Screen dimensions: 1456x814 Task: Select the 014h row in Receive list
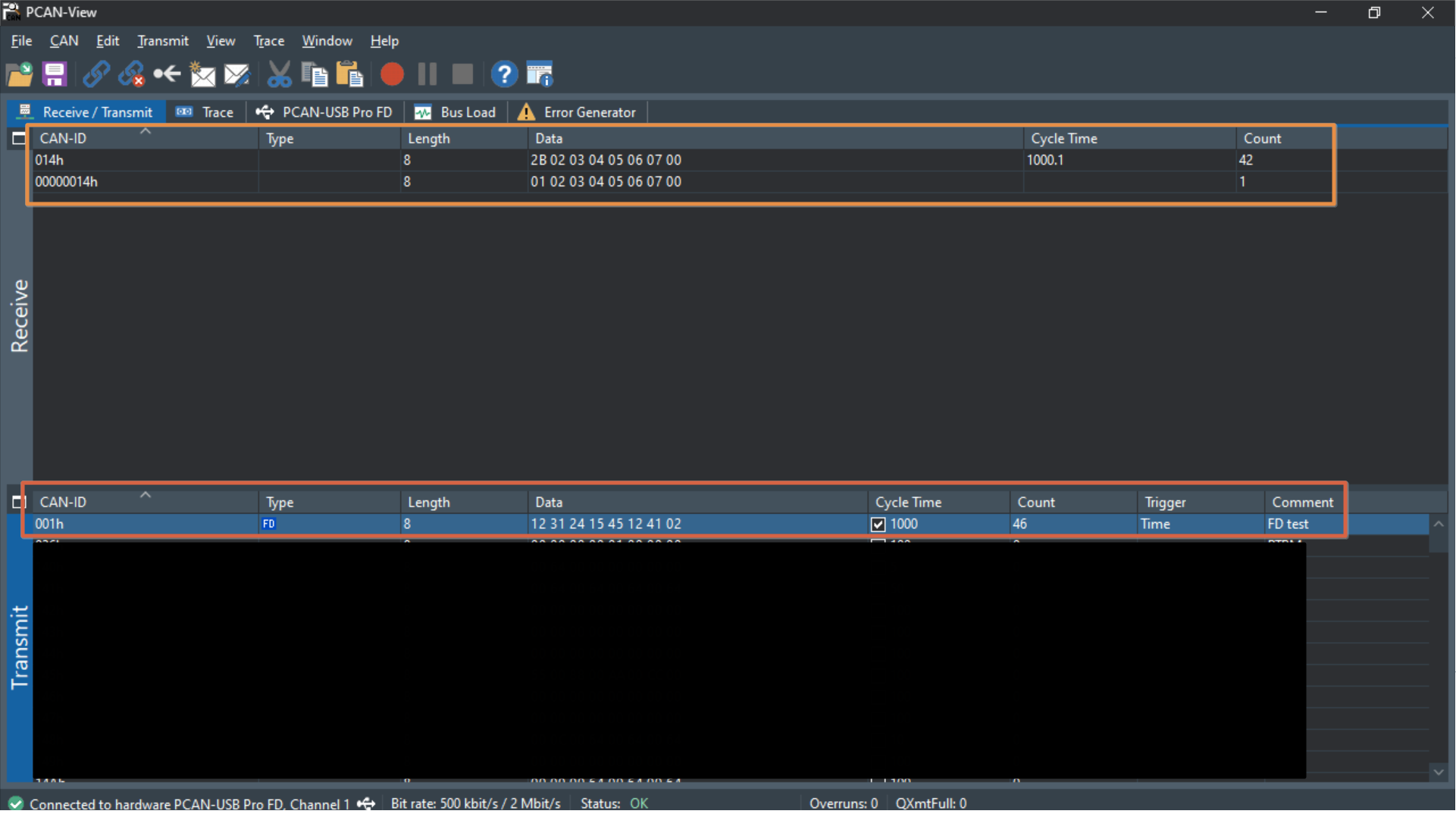tap(303, 160)
